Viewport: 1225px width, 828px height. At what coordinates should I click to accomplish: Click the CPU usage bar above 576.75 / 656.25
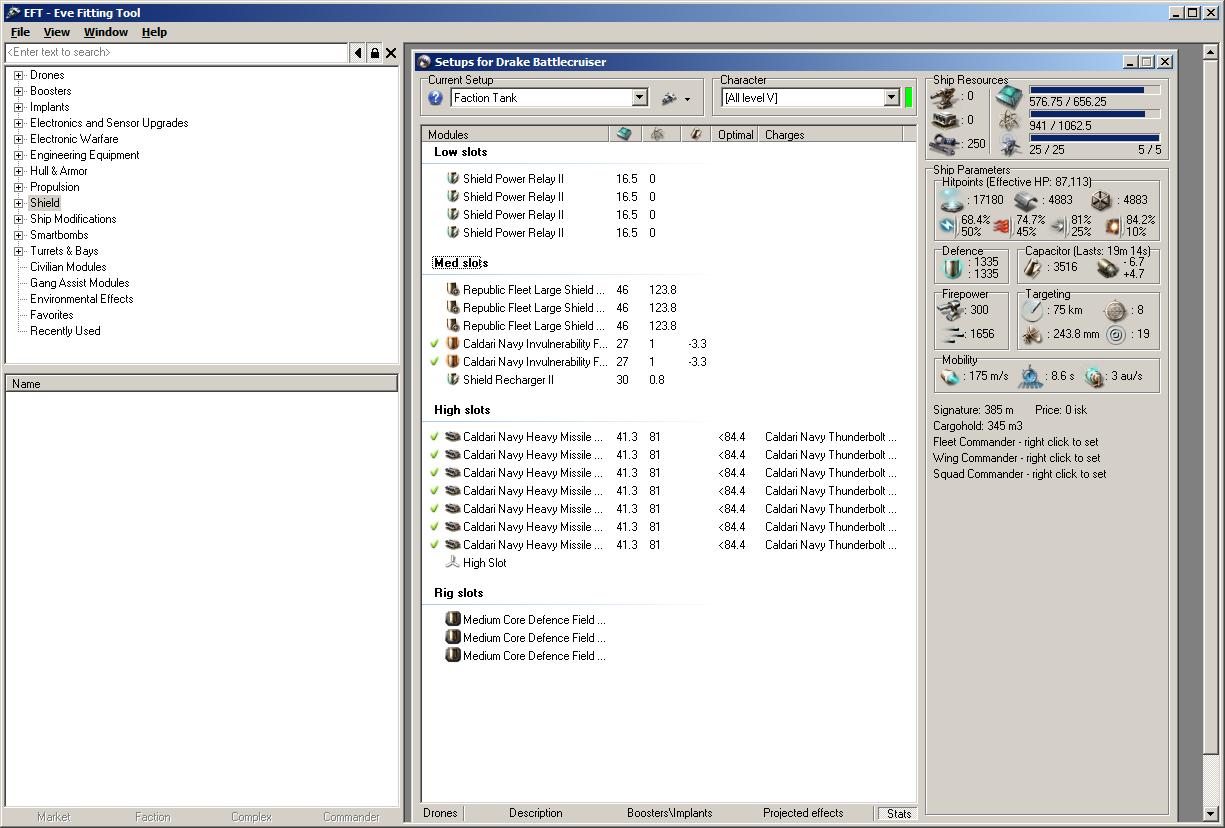click(x=1095, y=90)
